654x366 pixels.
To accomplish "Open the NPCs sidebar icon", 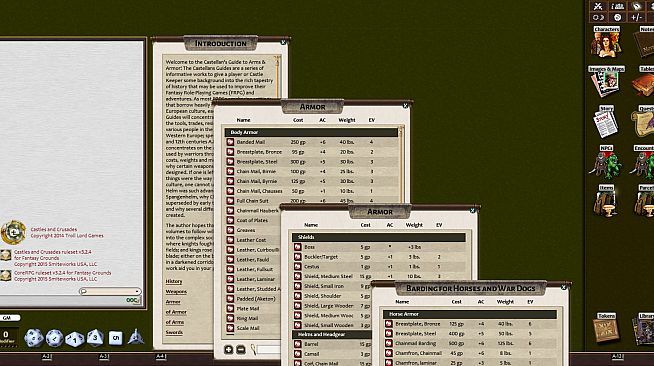I will tap(606, 161).
